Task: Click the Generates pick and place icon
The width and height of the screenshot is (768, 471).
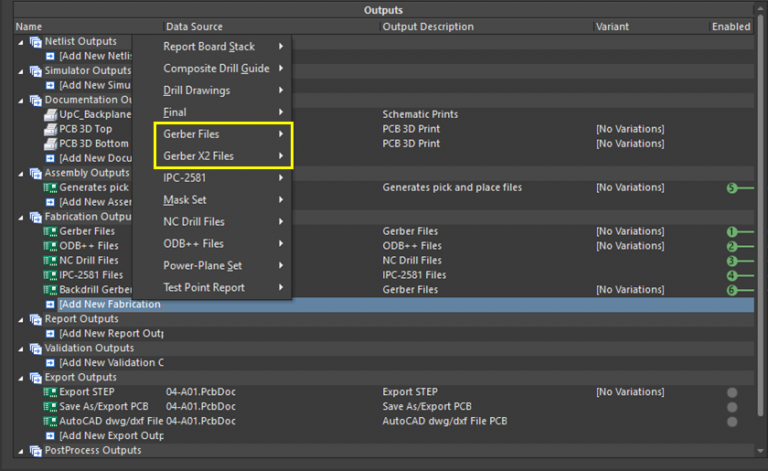Action: [x=50, y=188]
